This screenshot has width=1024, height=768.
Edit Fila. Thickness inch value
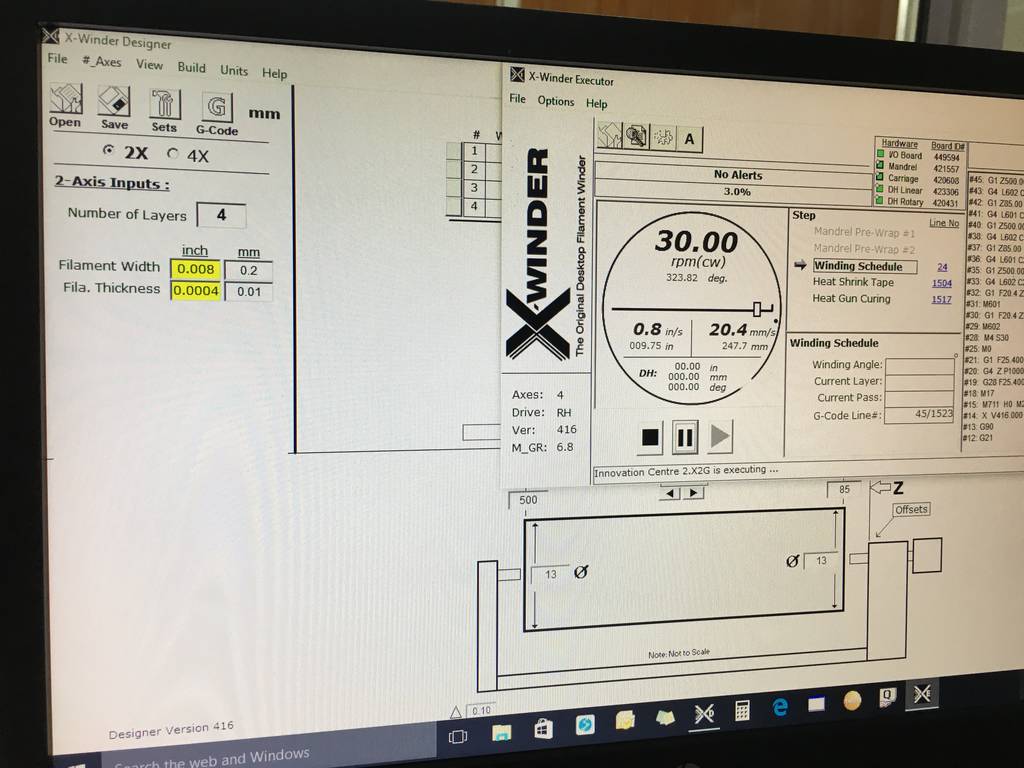click(195, 291)
